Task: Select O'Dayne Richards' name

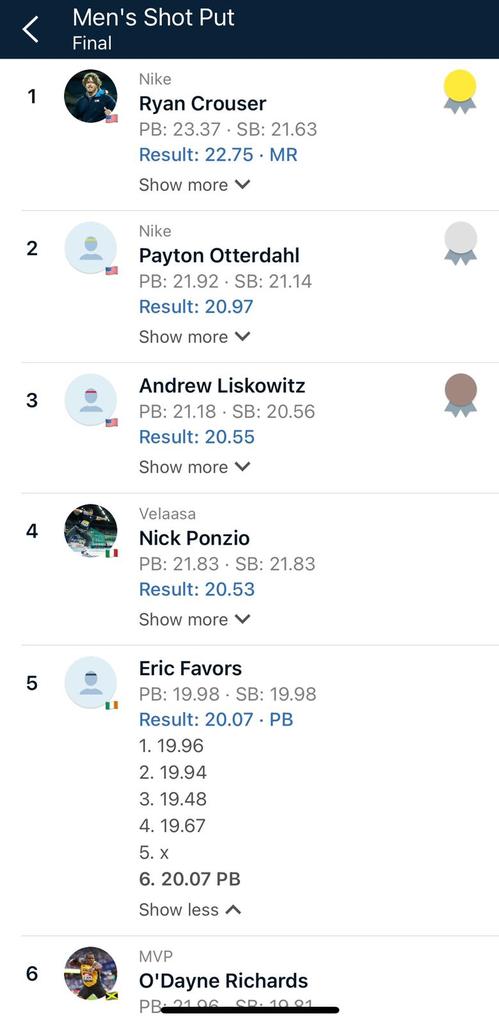Action: (x=223, y=981)
